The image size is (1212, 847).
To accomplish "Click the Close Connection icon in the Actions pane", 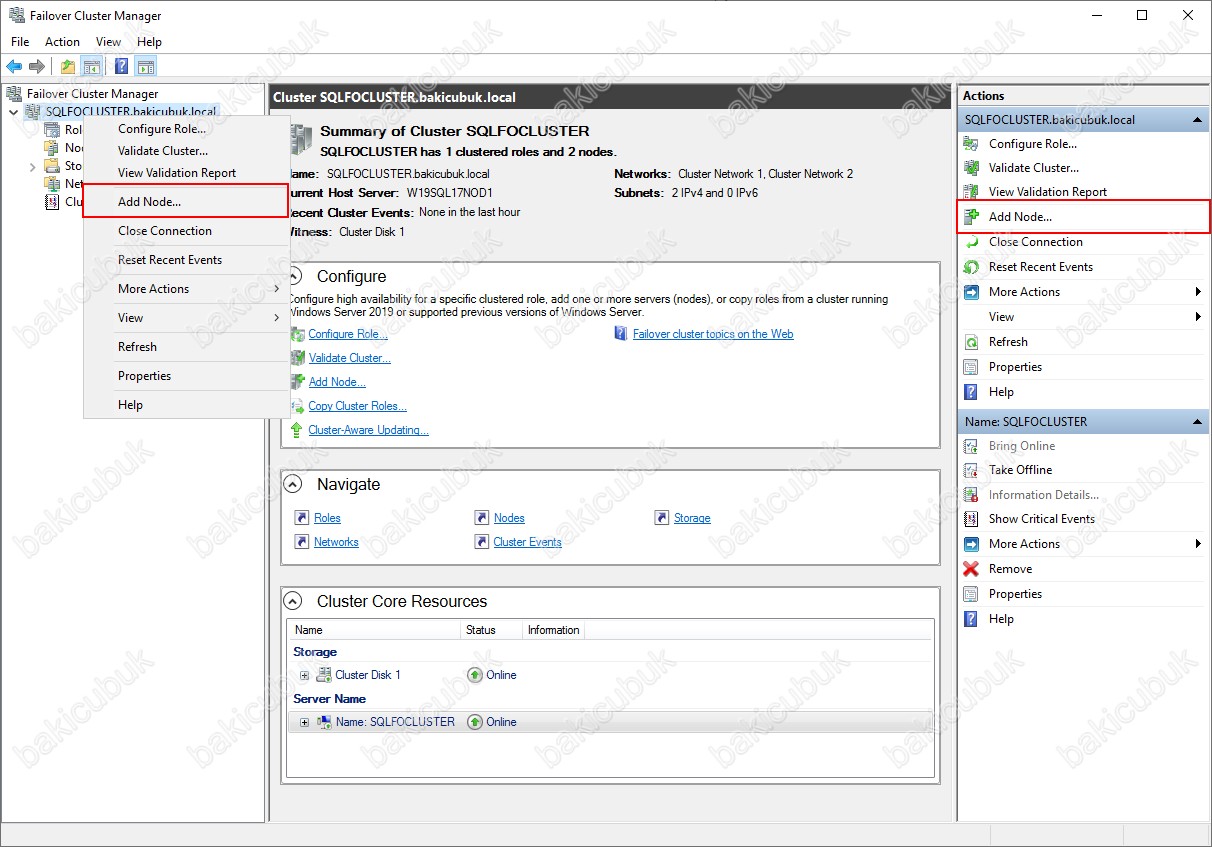I will (971, 242).
